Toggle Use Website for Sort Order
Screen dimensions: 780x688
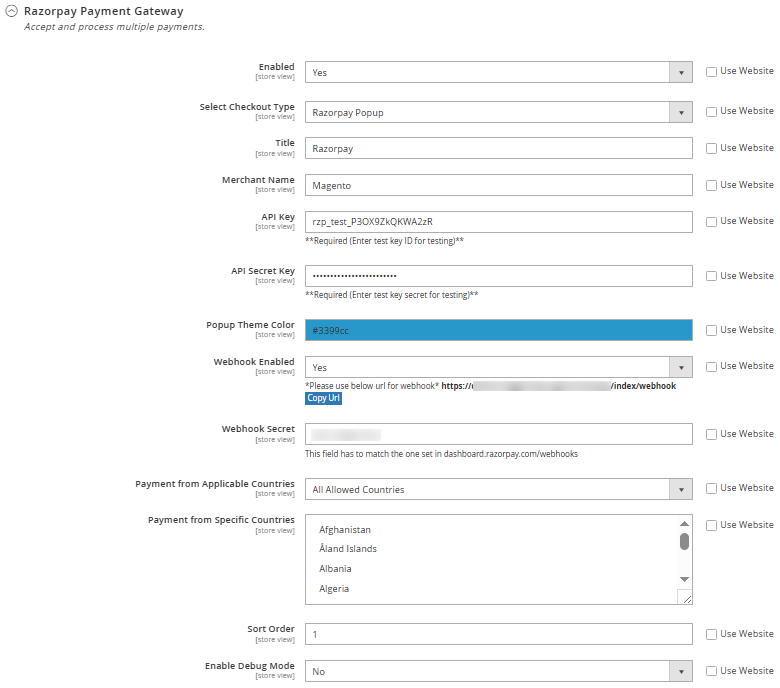click(711, 634)
